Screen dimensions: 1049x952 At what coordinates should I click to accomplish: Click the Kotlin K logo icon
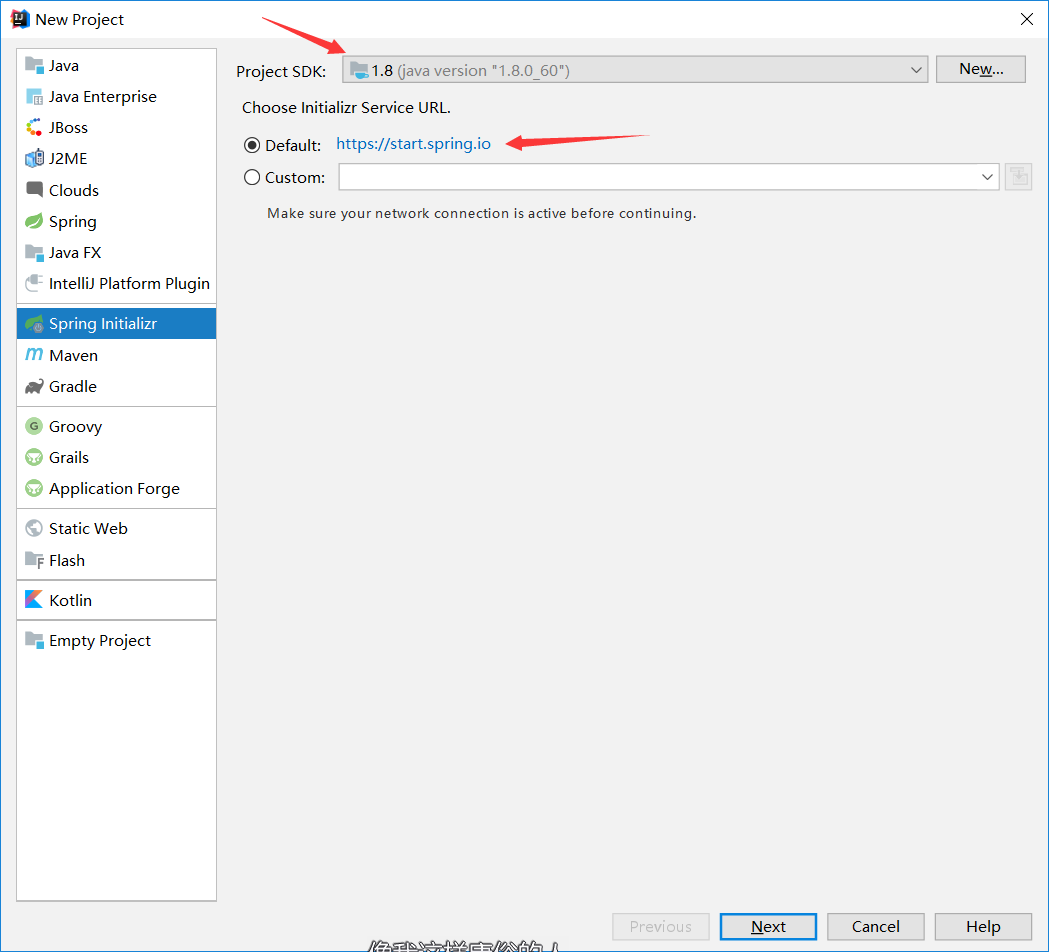tap(34, 599)
